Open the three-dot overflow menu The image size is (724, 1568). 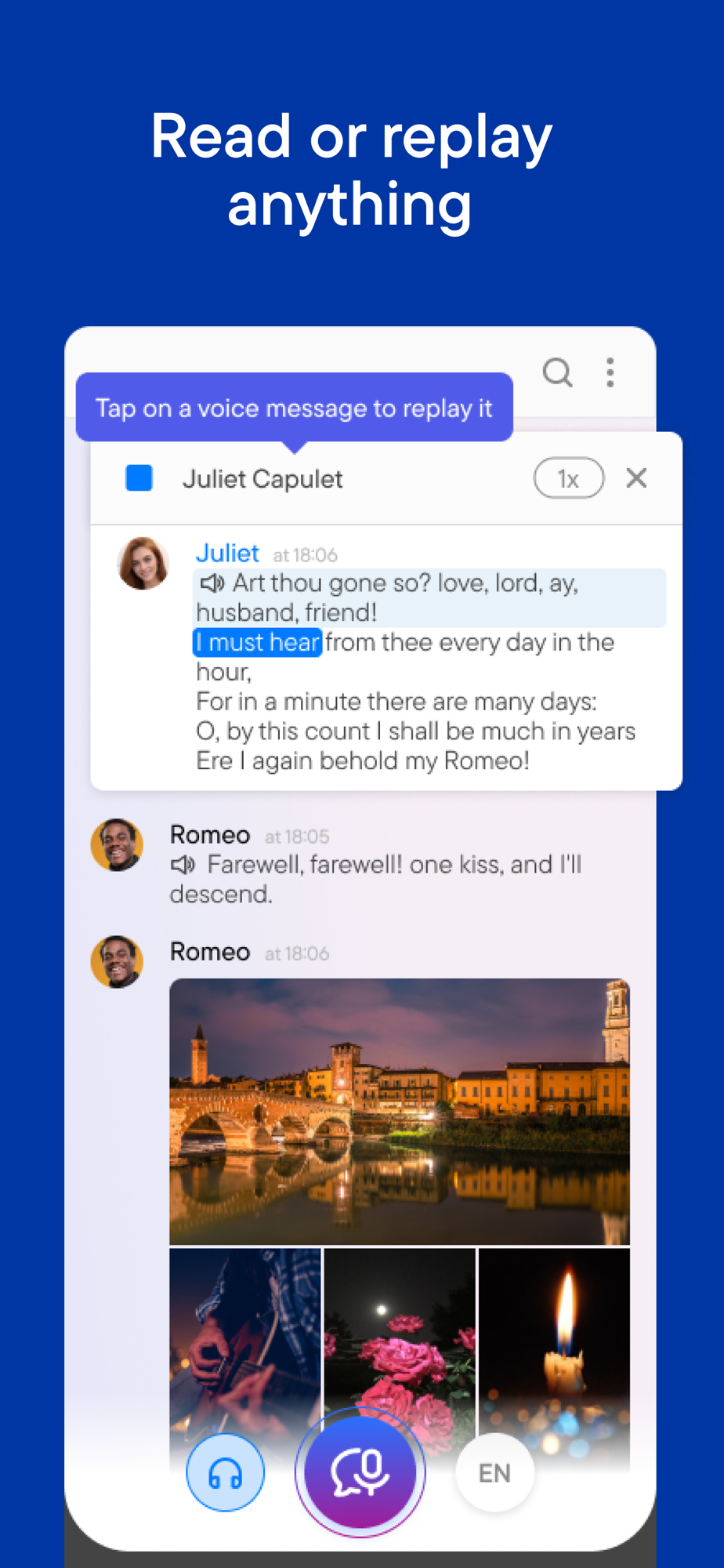610,372
